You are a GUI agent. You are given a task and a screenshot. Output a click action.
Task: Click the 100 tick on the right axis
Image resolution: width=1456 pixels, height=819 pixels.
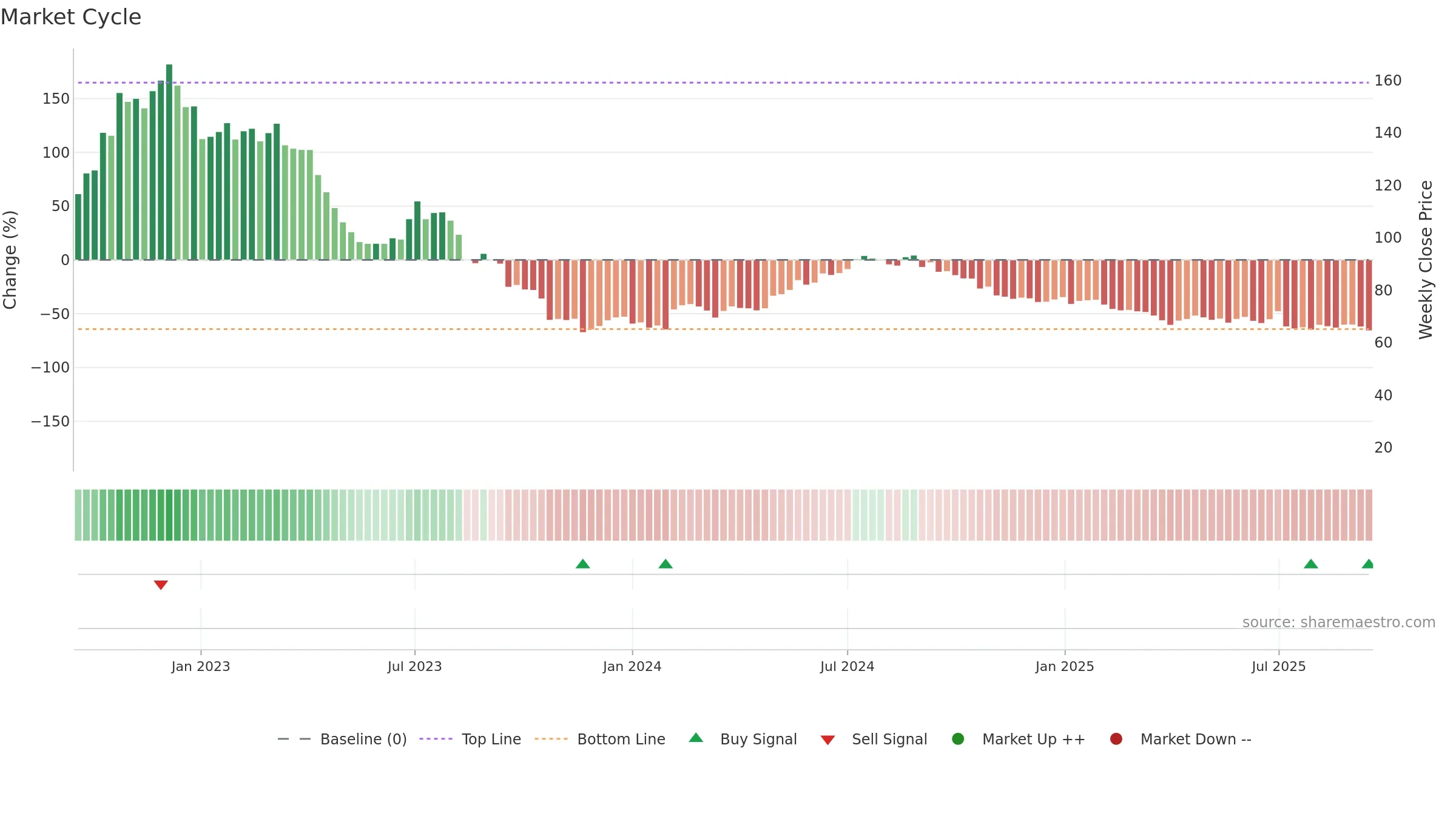1388,237
